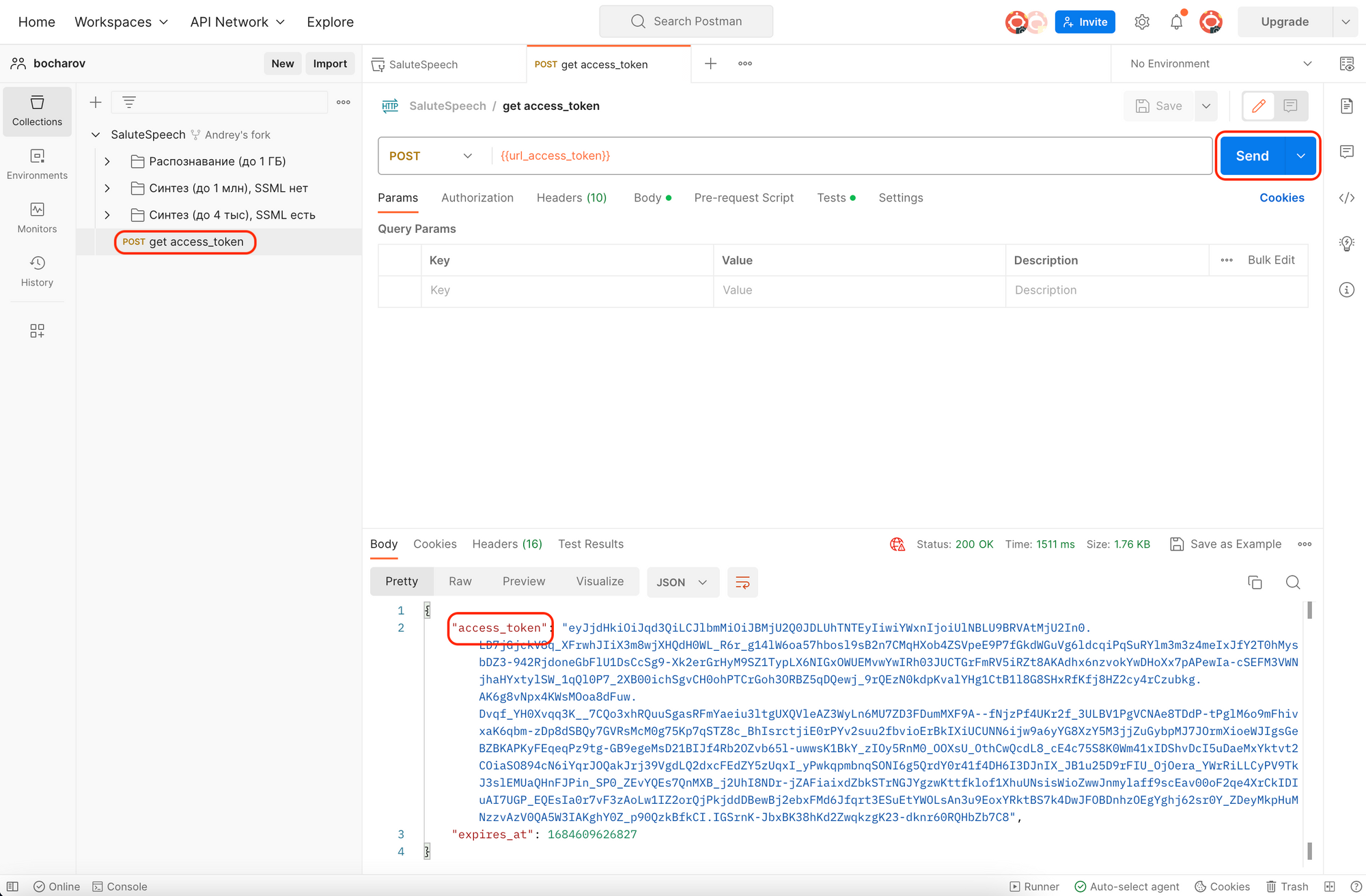Switch to edit mode pencil icon

click(x=1259, y=106)
